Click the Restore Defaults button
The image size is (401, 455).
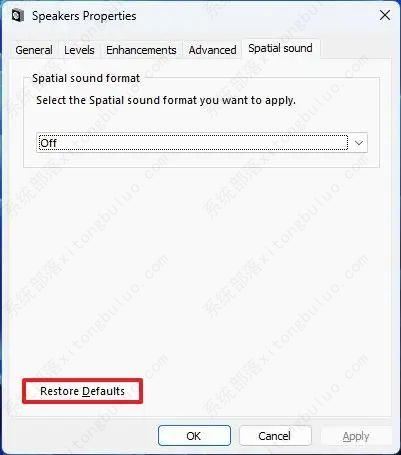click(x=82, y=391)
